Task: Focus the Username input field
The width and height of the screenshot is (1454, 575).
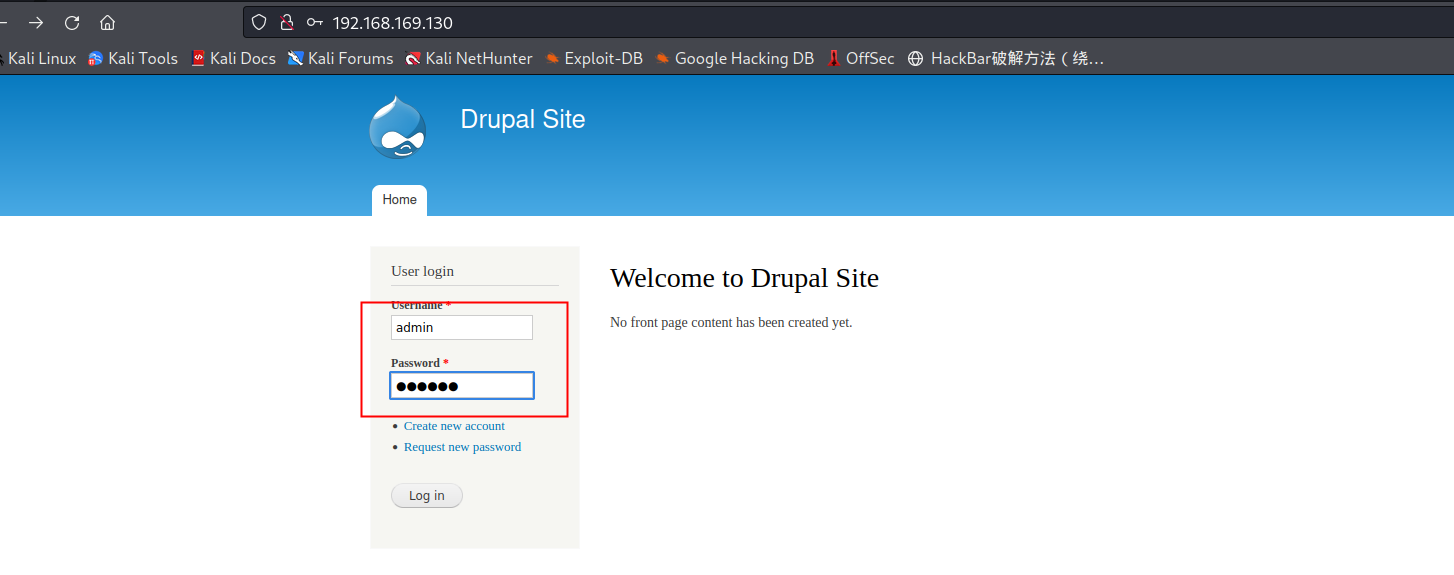Action: 462,327
